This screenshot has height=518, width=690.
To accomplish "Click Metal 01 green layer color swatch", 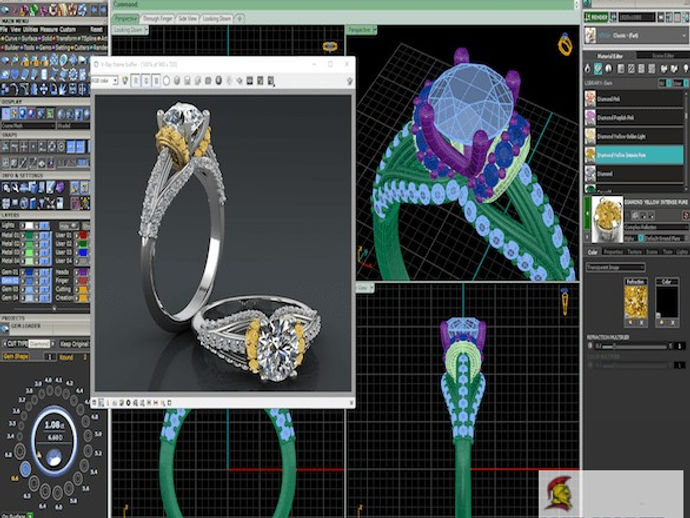I will (29, 235).
